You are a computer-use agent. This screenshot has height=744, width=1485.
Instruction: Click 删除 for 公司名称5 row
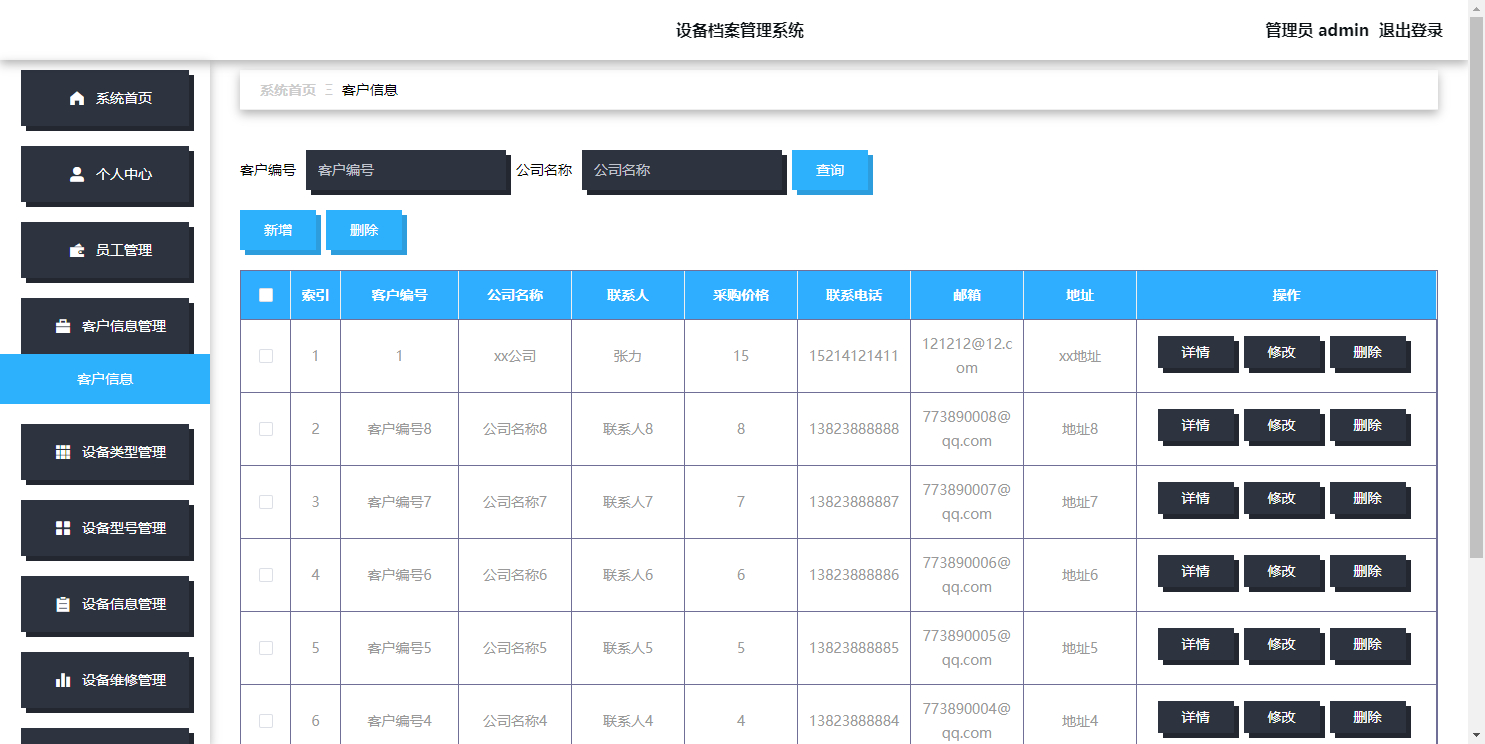[x=1368, y=644]
